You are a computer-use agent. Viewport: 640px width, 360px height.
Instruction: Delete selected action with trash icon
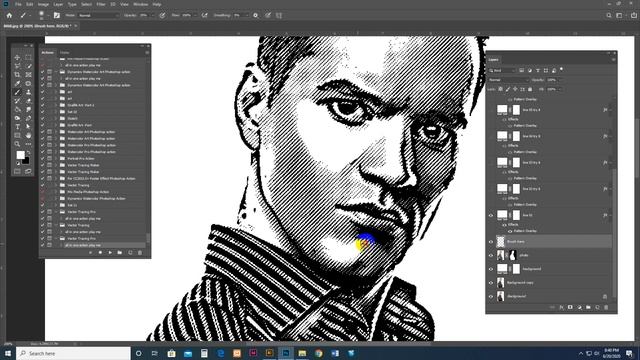(x=140, y=253)
